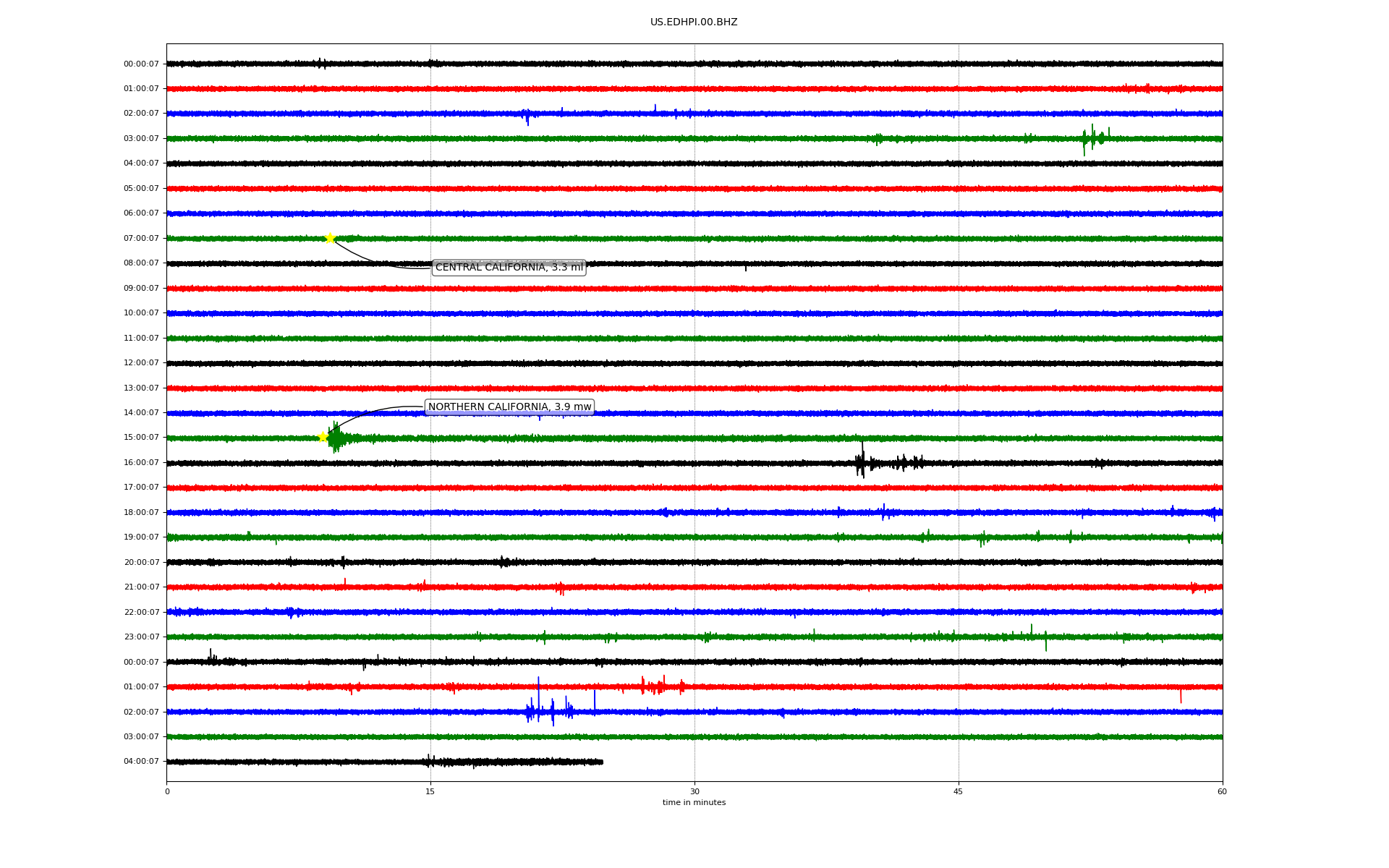Click the CENTRAL CALIFORNIA, 3.3 ml annotation

[509, 268]
